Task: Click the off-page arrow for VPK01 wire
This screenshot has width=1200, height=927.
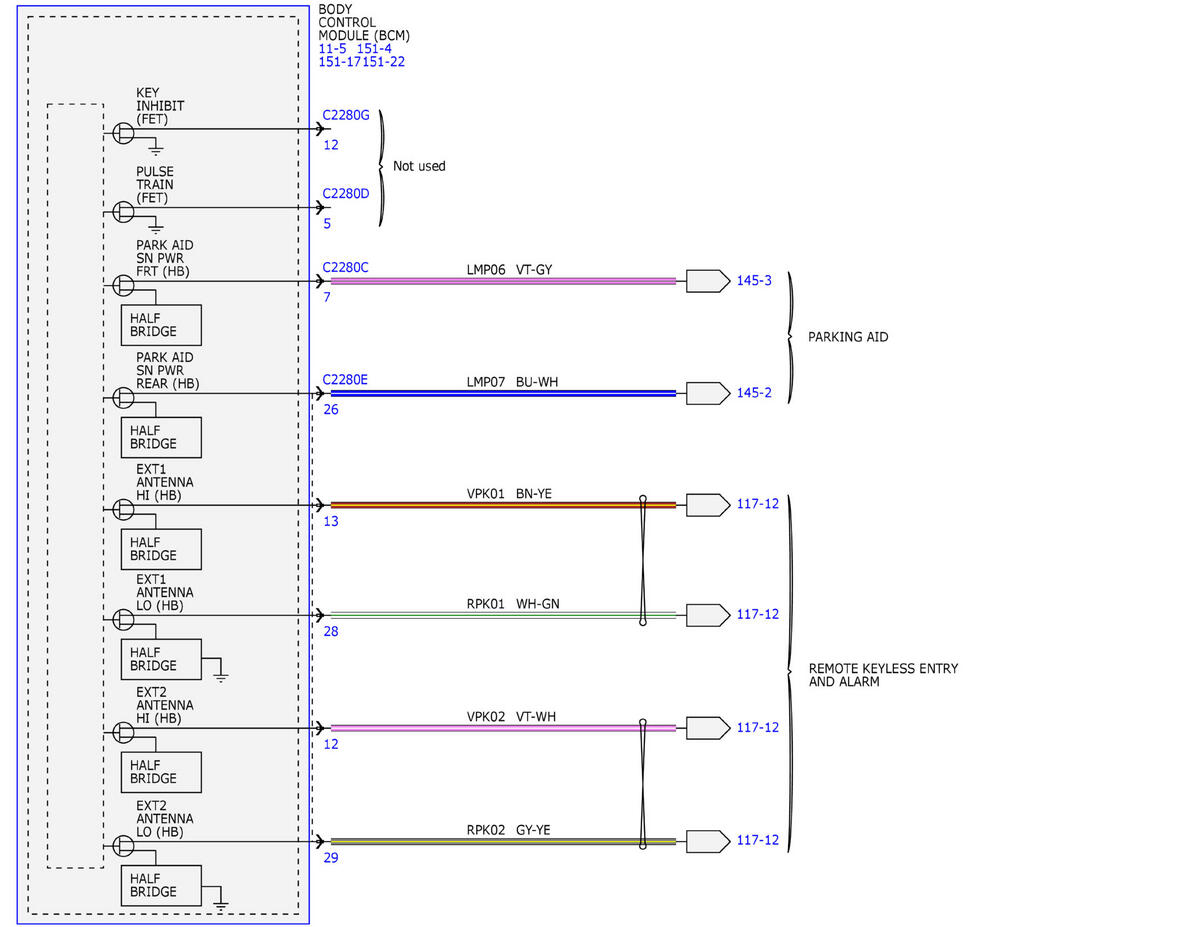Action: pos(708,505)
